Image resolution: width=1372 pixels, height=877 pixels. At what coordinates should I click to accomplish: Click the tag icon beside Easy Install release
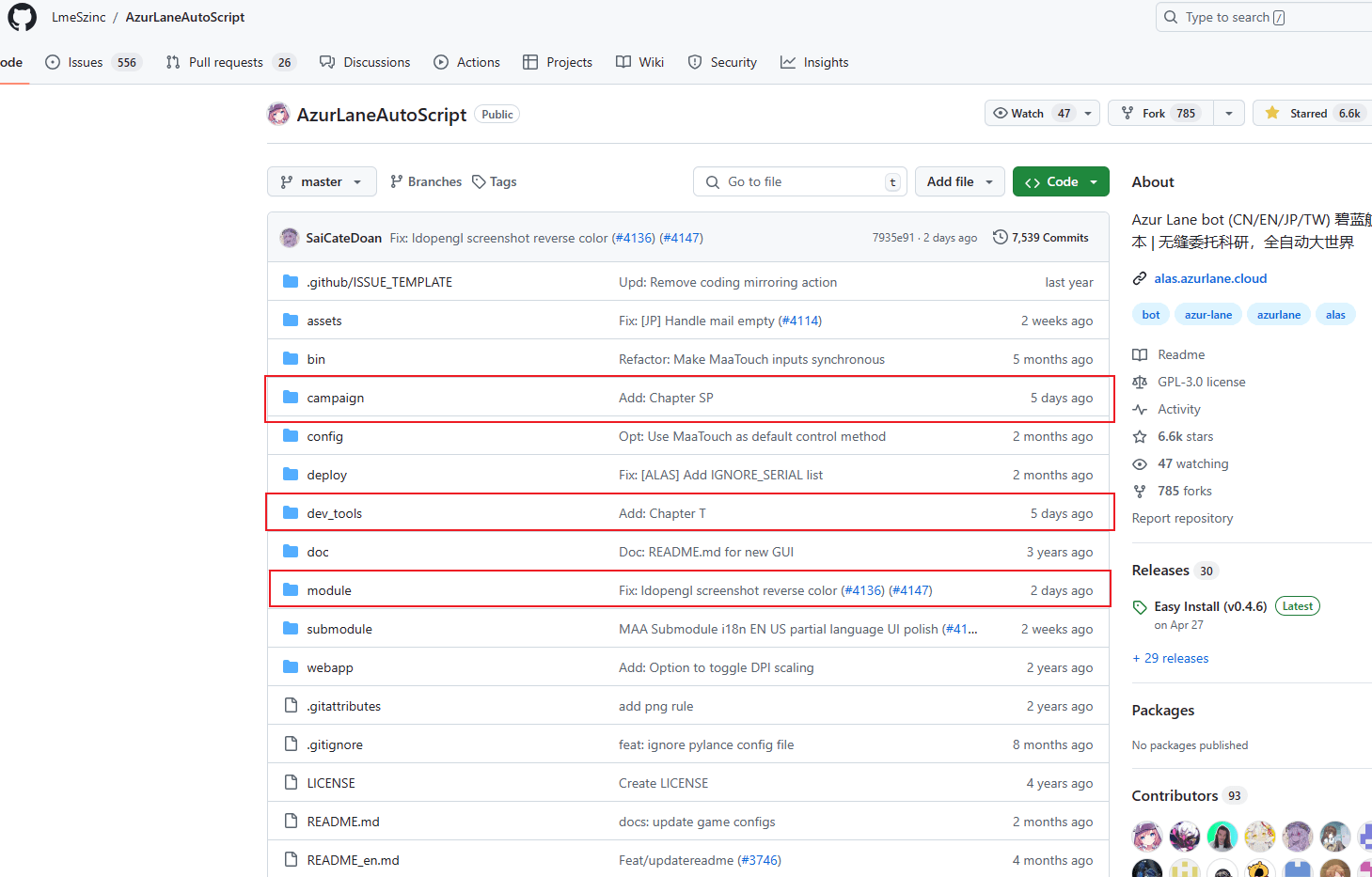[1140, 607]
